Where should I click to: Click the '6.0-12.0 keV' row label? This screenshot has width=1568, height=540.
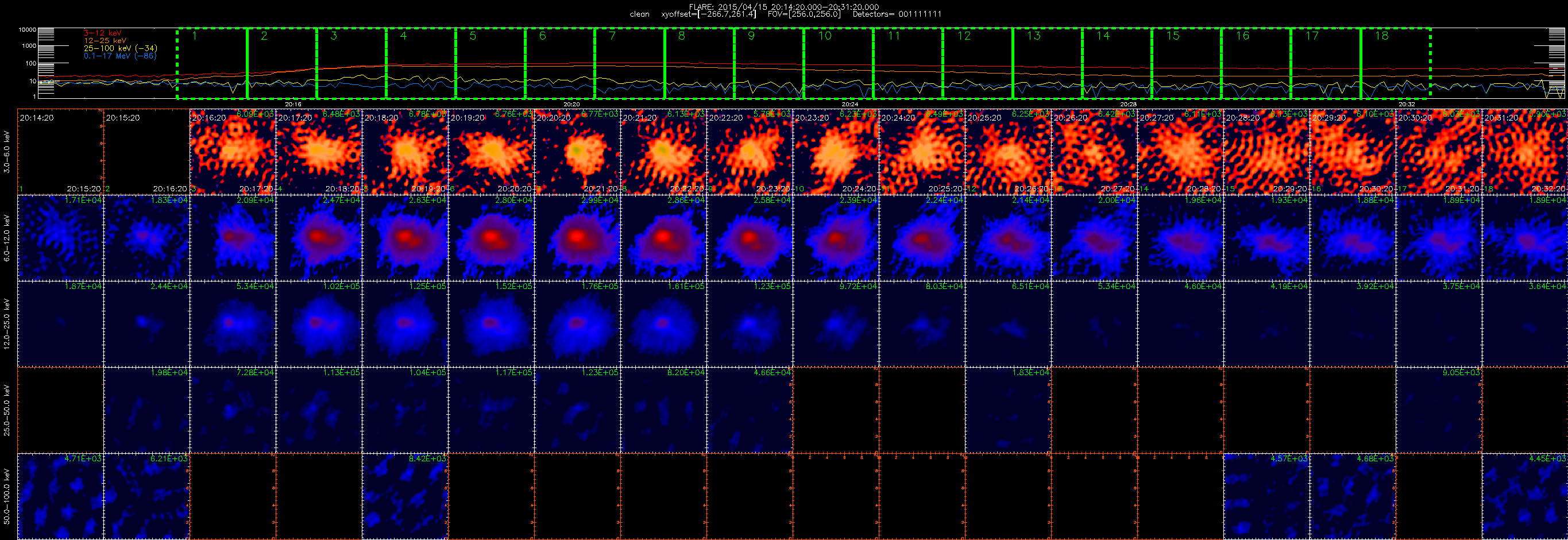click(7, 238)
